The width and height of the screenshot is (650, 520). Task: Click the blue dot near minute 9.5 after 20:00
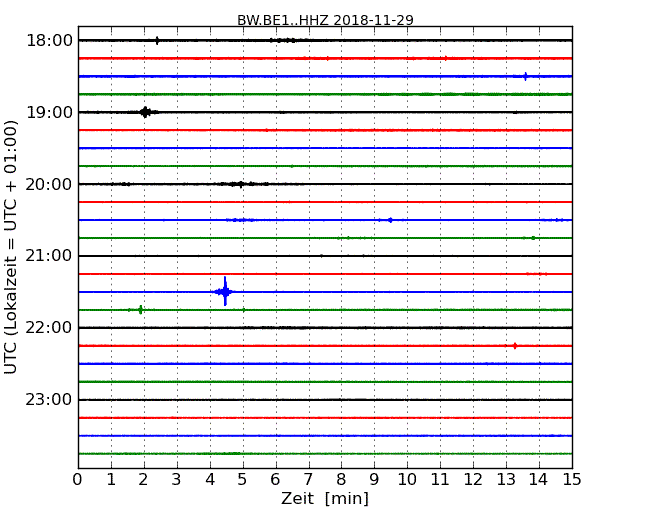[390, 220]
